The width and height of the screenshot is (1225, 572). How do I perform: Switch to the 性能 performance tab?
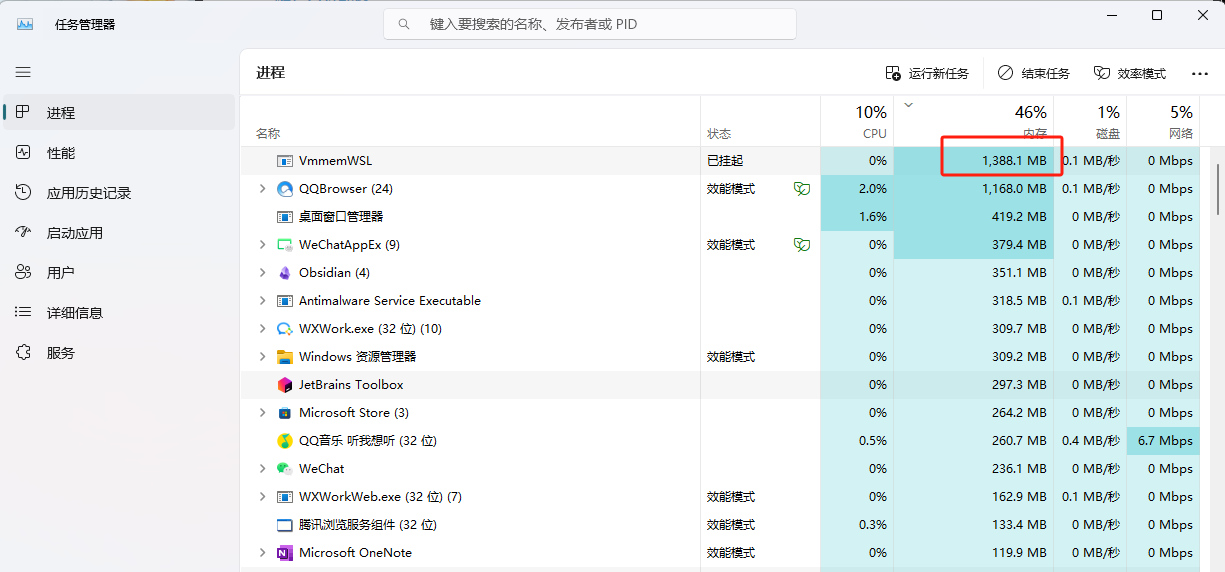(x=61, y=153)
